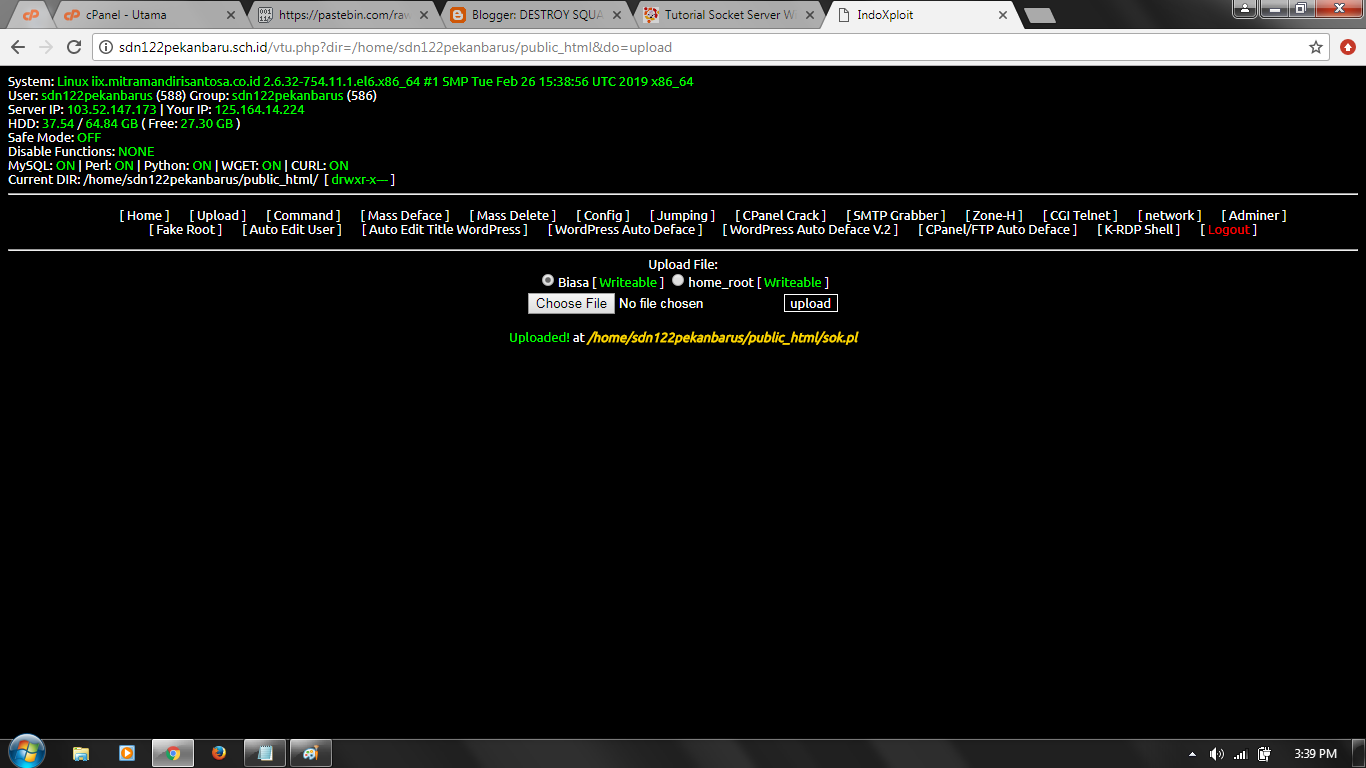Open Windows Media Player from the taskbar

point(126,752)
